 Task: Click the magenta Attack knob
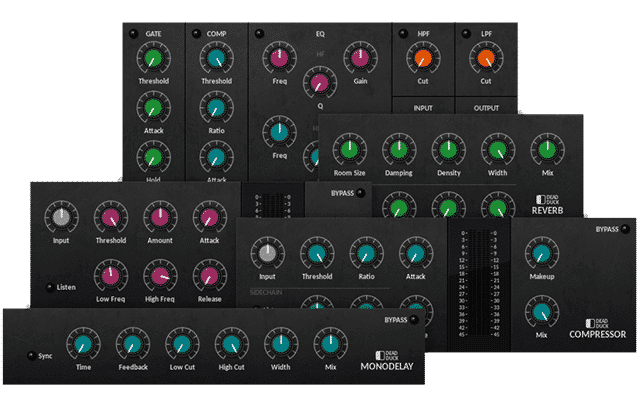tap(209, 218)
